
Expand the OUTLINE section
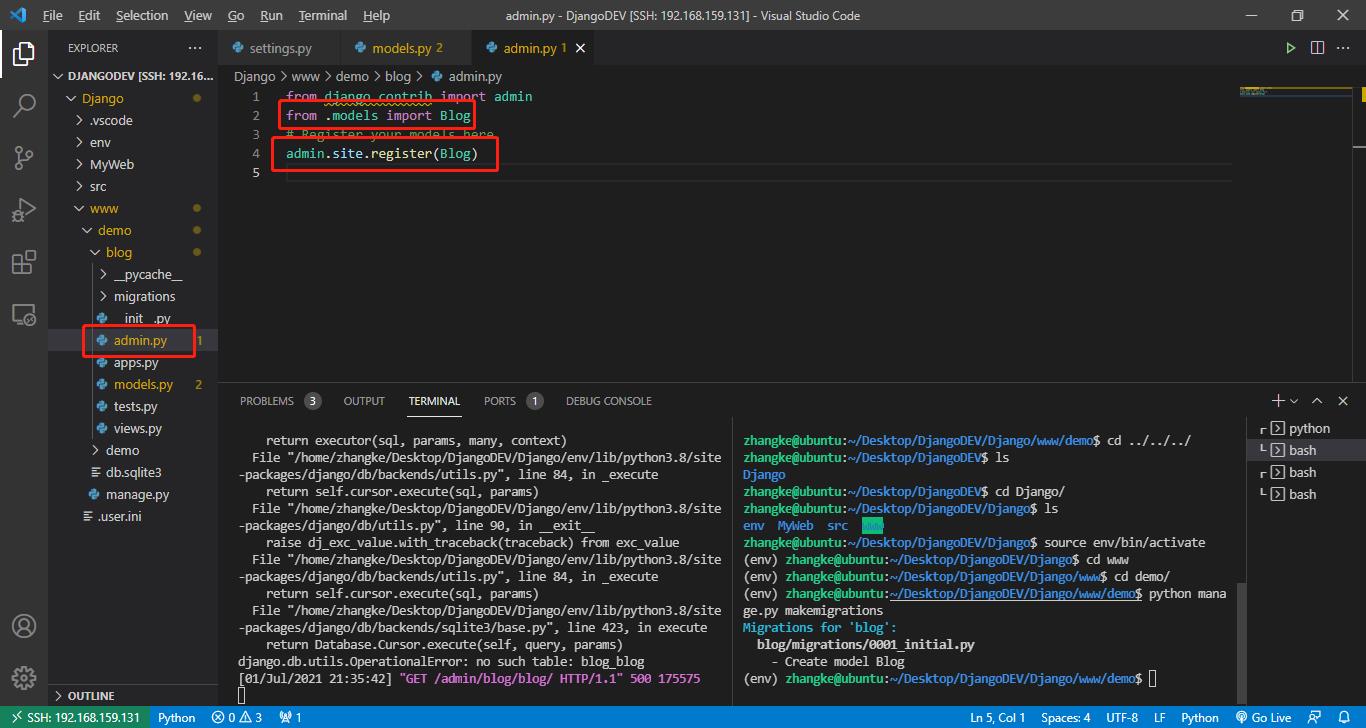click(x=133, y=695)
